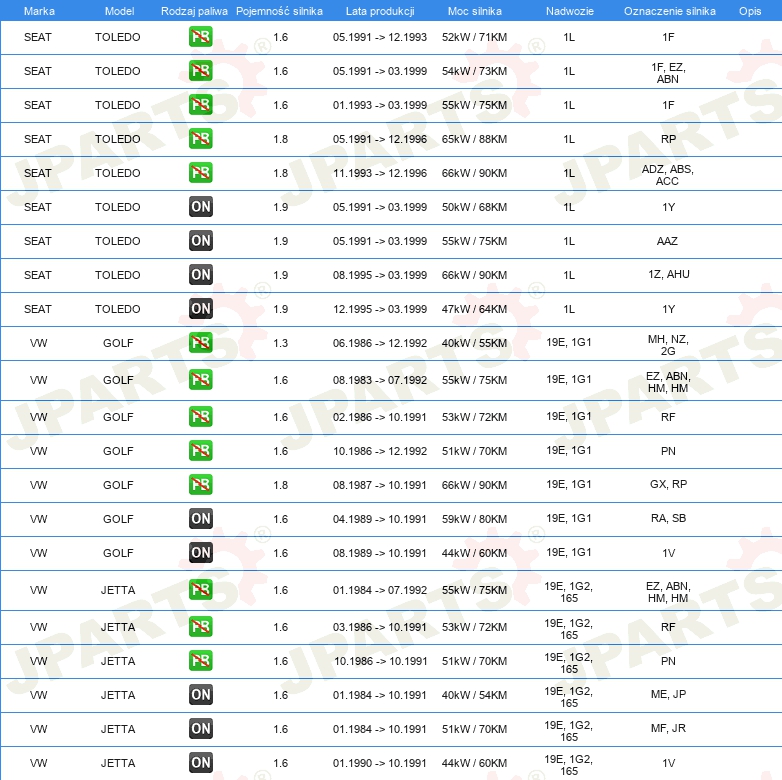
Task: Click the Opis column header
Action: 750,11
